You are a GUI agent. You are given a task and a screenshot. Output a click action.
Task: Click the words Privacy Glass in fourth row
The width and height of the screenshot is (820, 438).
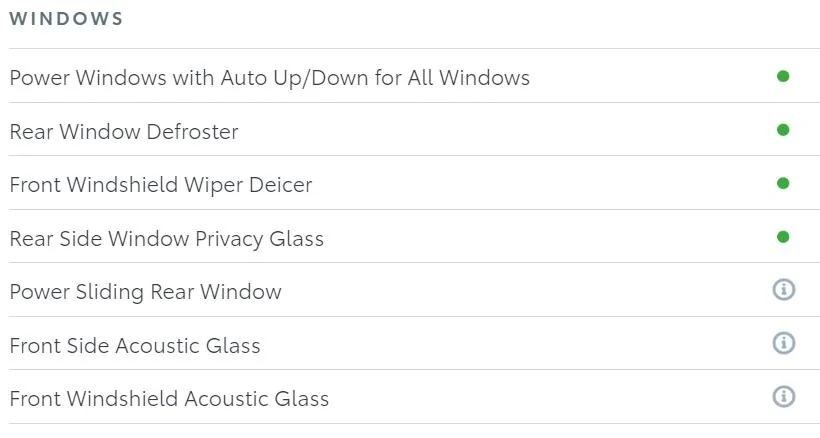pyautogui.click(x=260, y=239)
